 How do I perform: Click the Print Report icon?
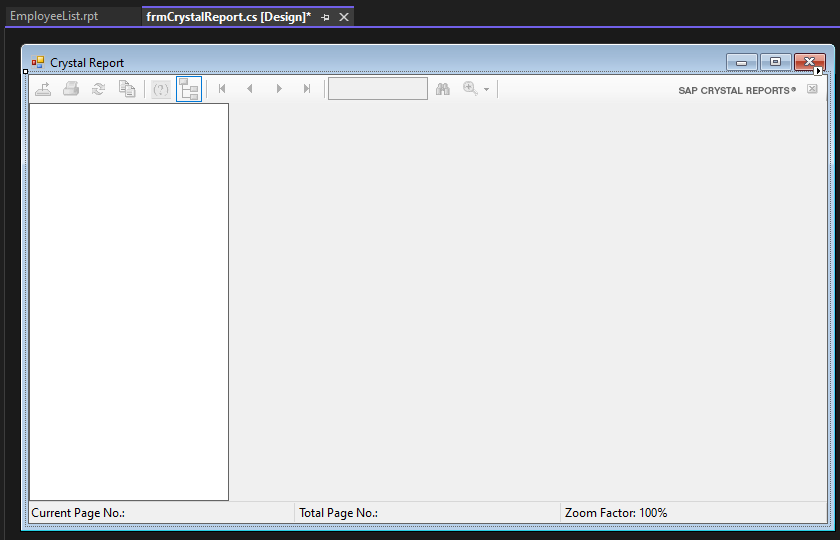[71, 89]
